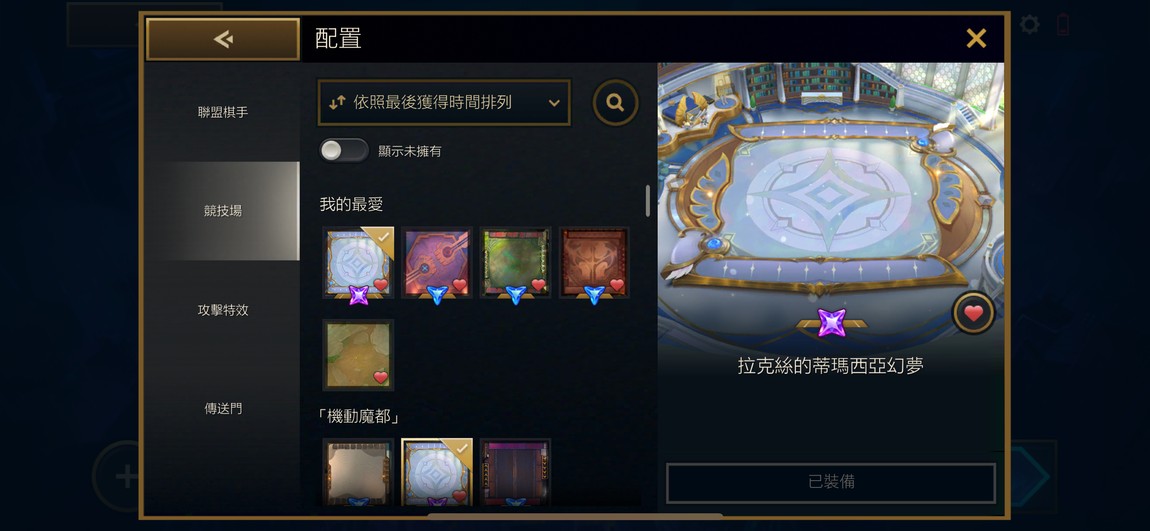Open the 攻擊特效 tab
Viewport: 1150px width, 531px height.
tap(223, 310)
